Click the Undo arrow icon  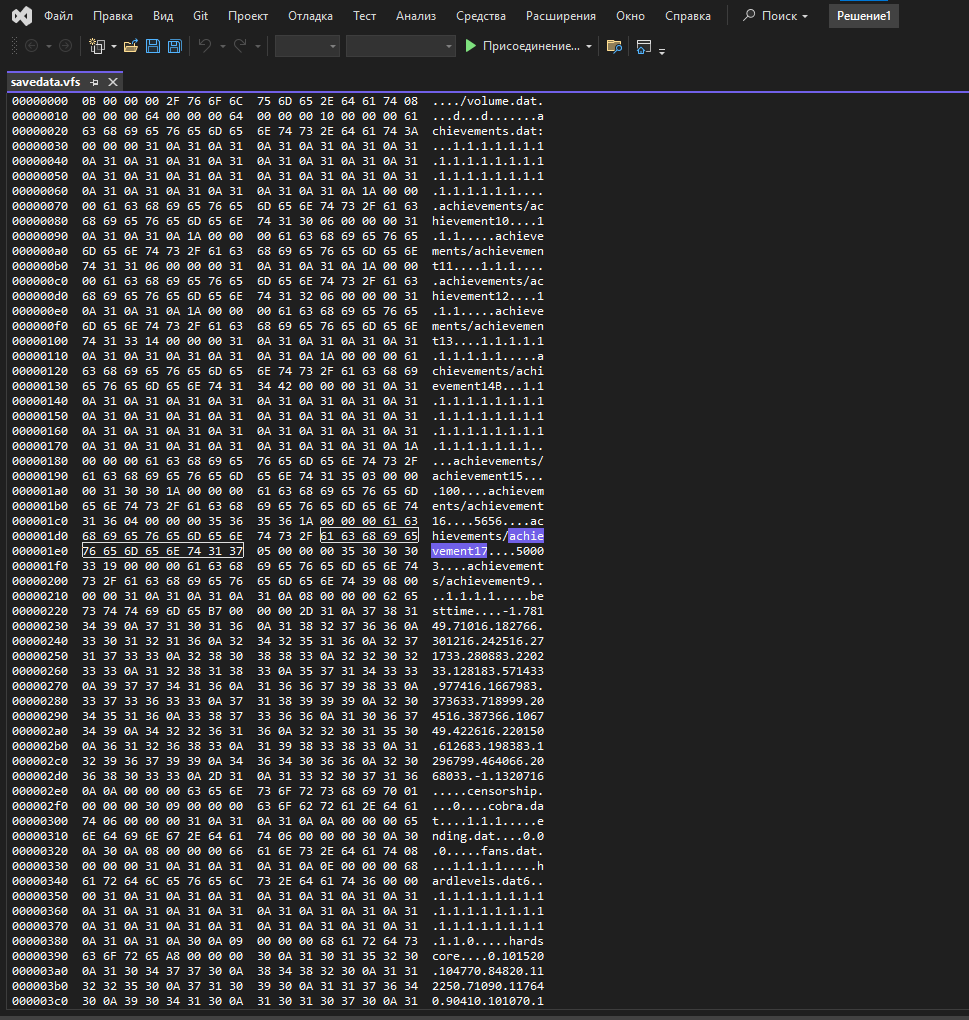[x=205, y=46]
